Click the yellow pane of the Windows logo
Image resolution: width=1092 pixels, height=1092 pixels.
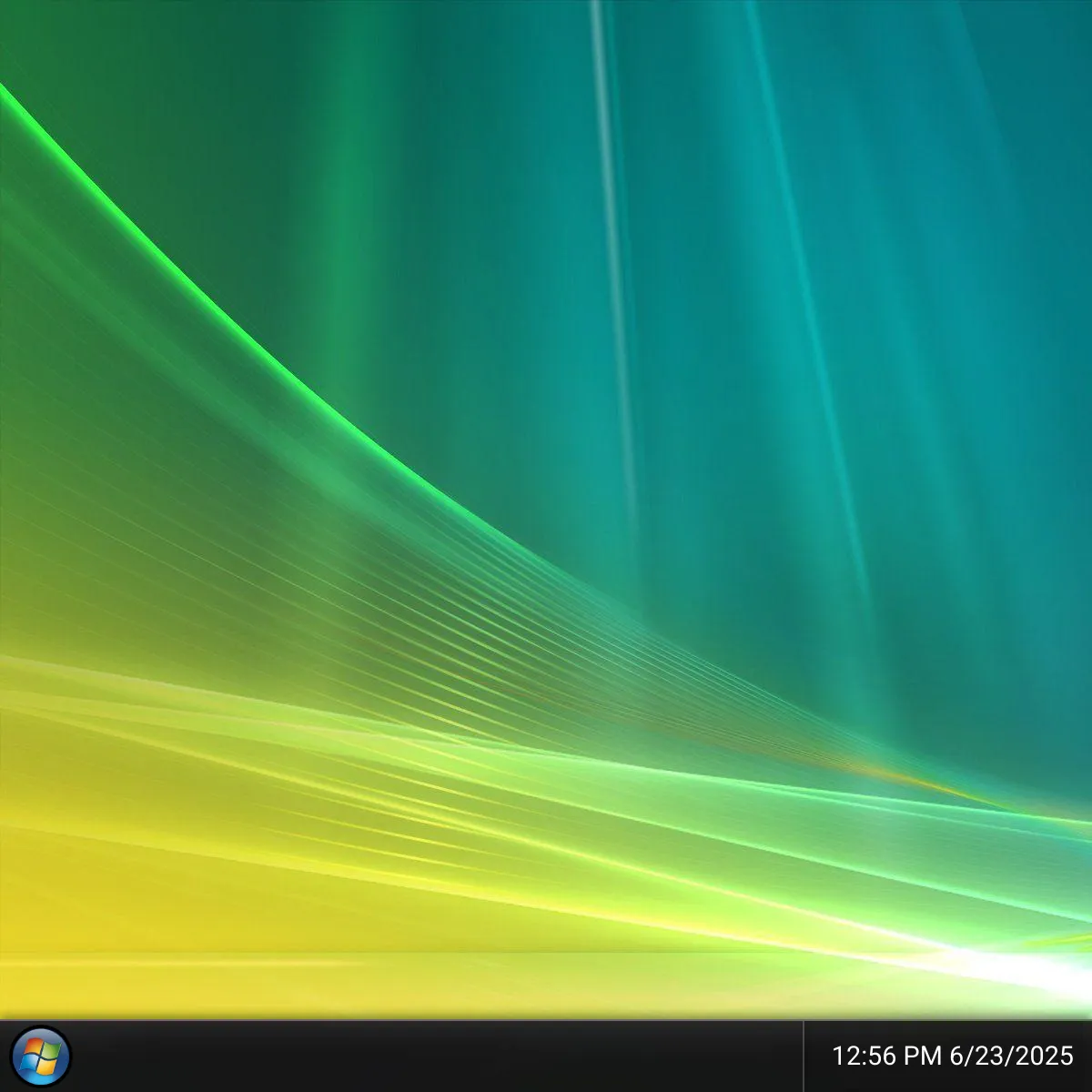(x=47, y=1065)
